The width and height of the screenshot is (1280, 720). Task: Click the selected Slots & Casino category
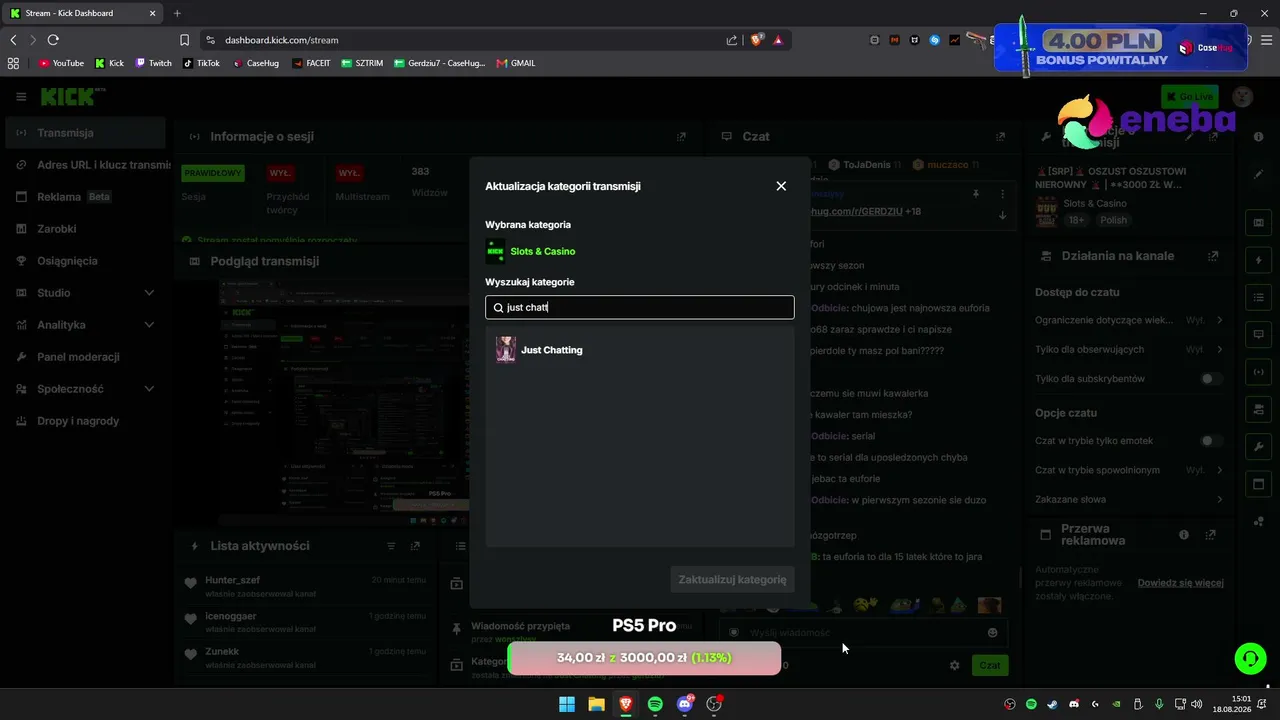click(531, 251)
